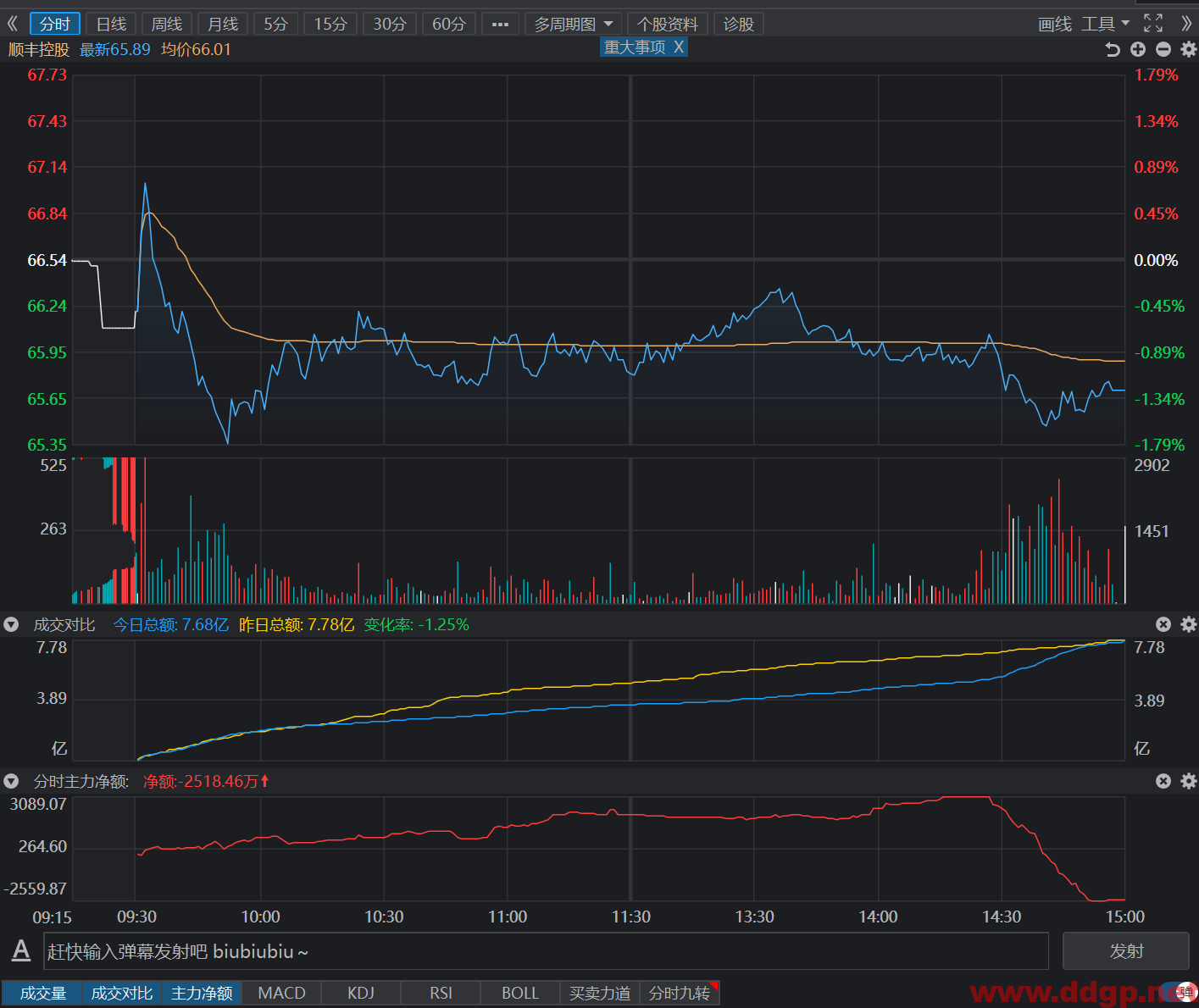Image resolution: width=1199 pixels, height=1008 pixels.
Task: Open 成交对比 panel settings gear
Action: click(x=1189, y=624)
